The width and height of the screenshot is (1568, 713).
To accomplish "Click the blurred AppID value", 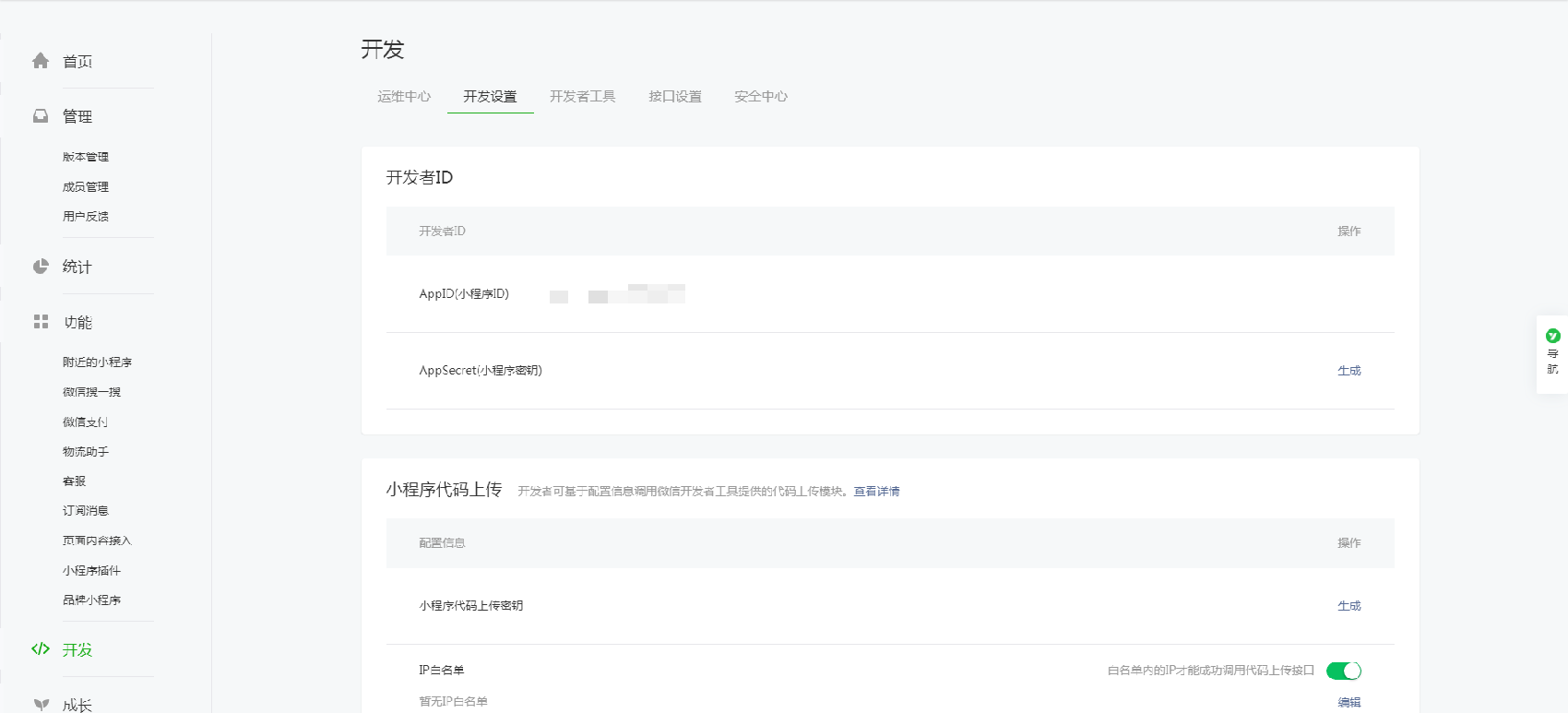I will (617, 294).
